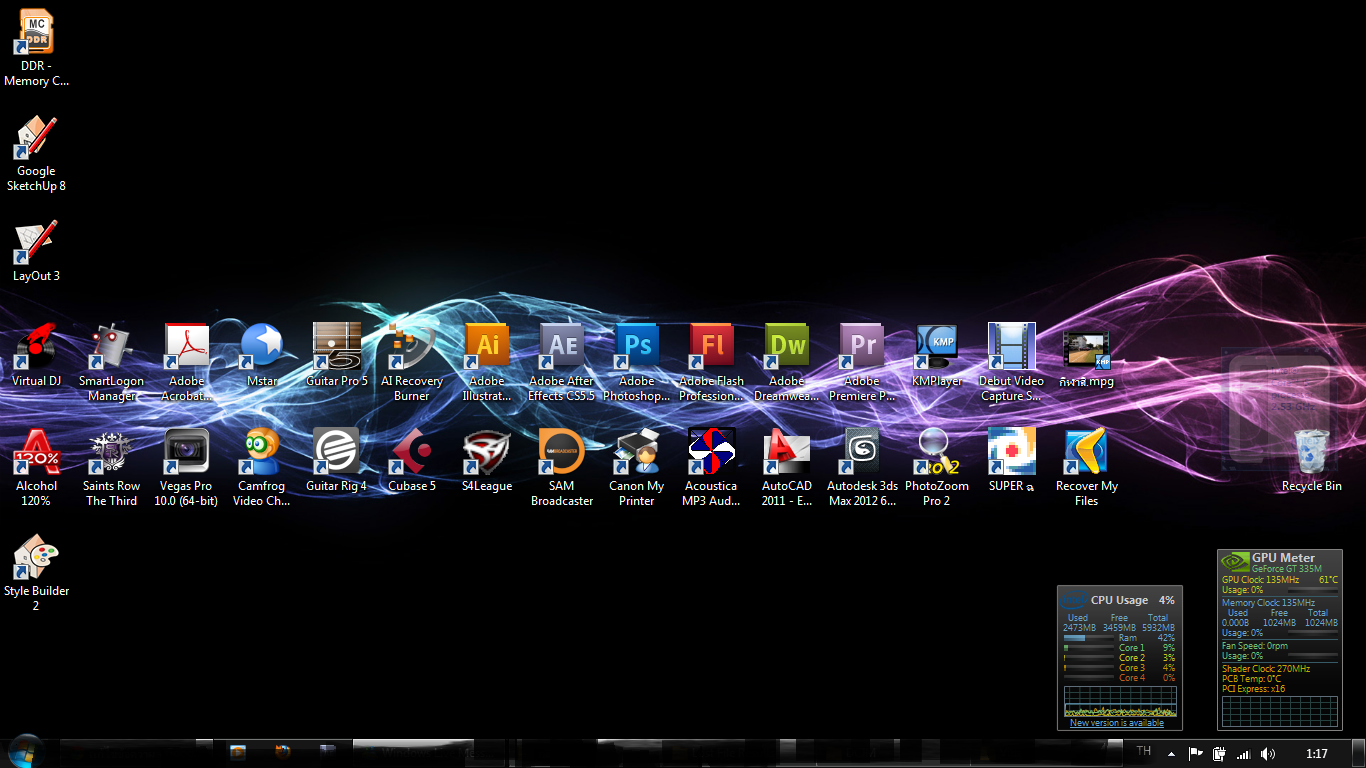Open Saints Row The Third
The image size is (1366, 768).
111,467
